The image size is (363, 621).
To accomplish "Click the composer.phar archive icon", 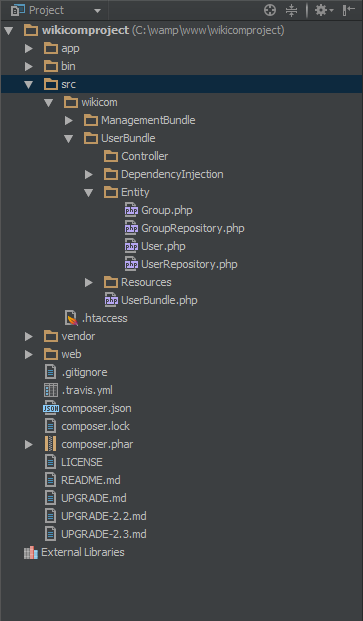I will (50, 444).
